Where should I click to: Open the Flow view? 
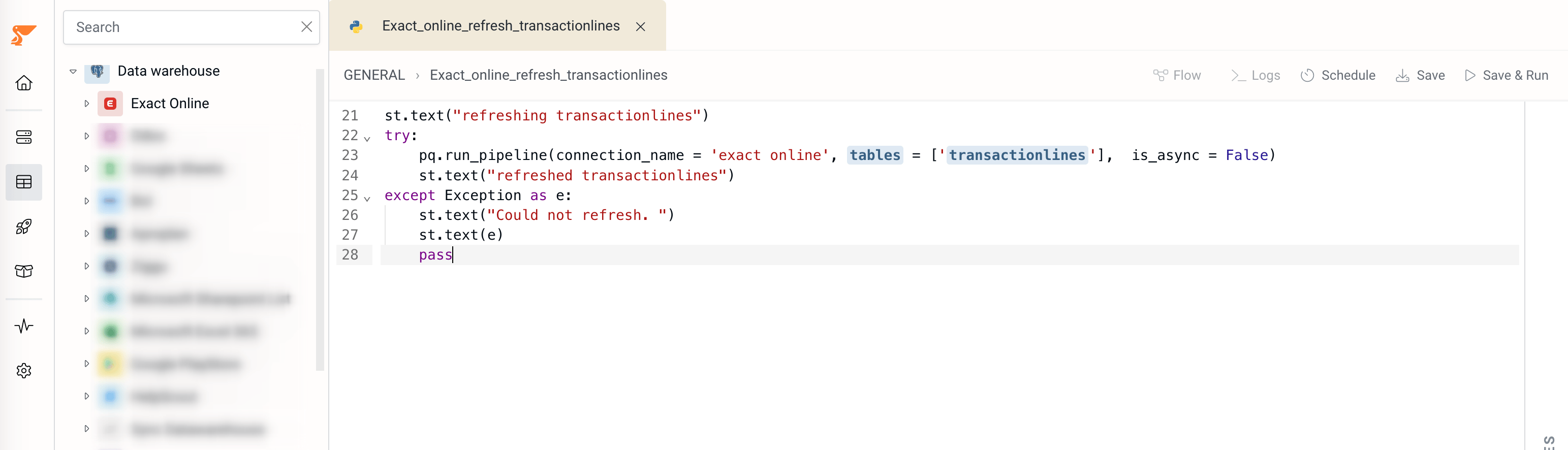(1177, 75)
